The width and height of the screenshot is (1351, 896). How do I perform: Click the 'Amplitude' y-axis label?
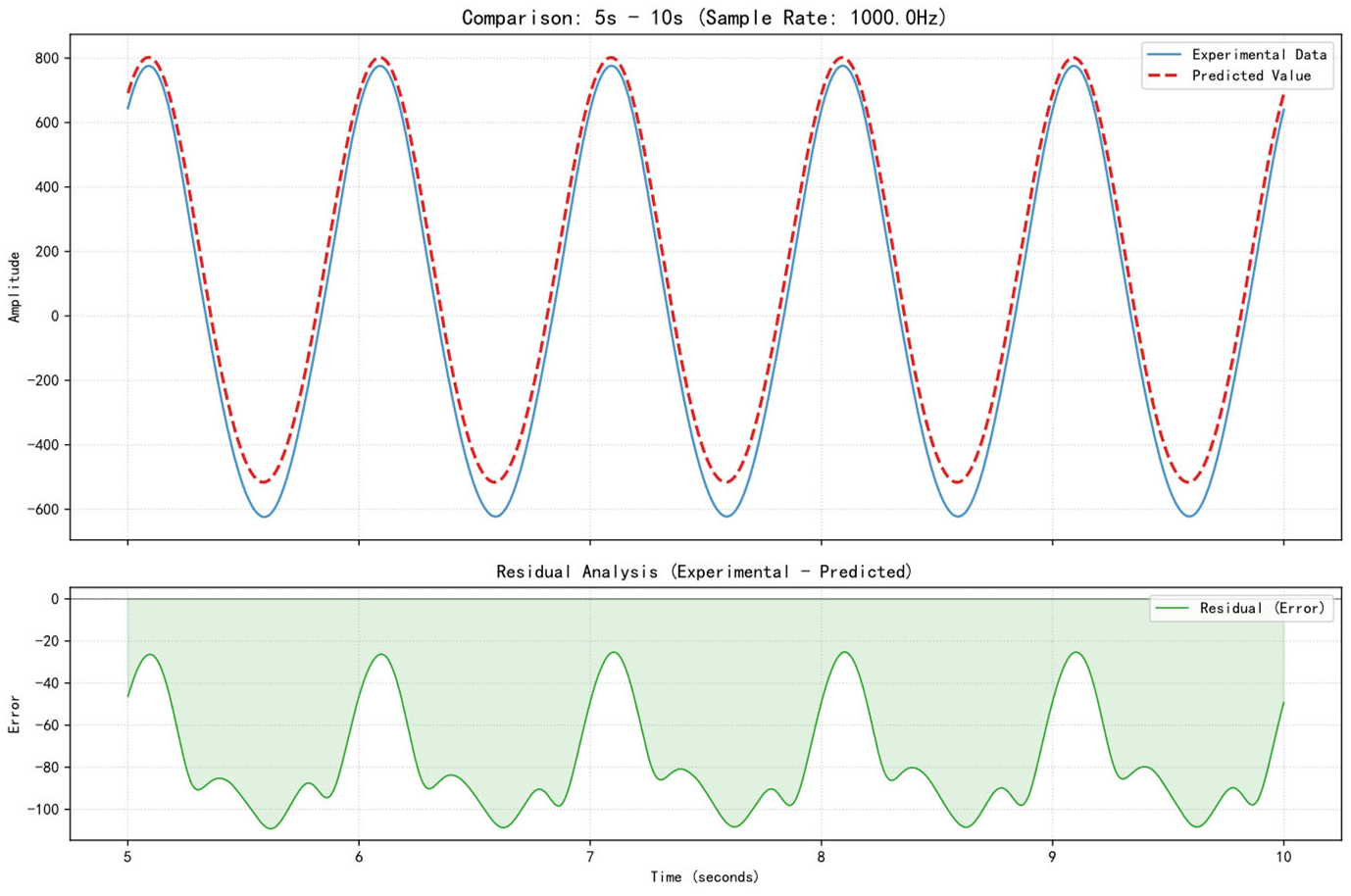14,286
